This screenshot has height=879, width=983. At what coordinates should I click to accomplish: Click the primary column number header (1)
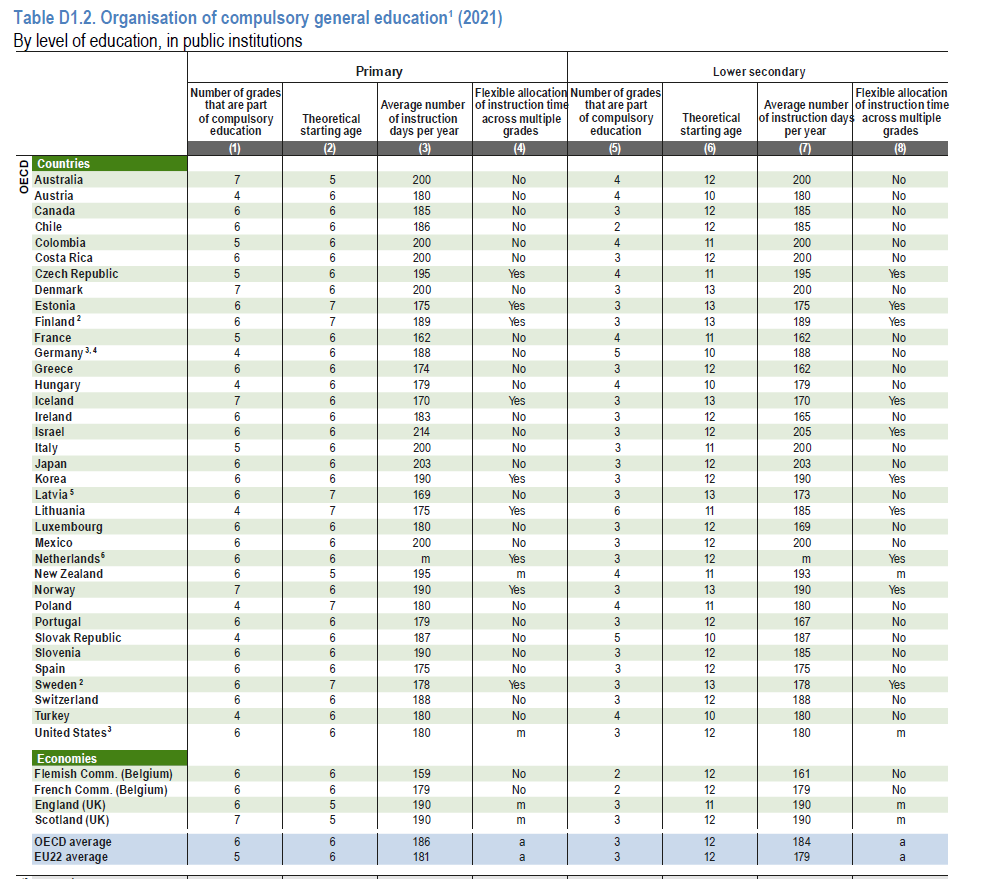coord(234,149)
